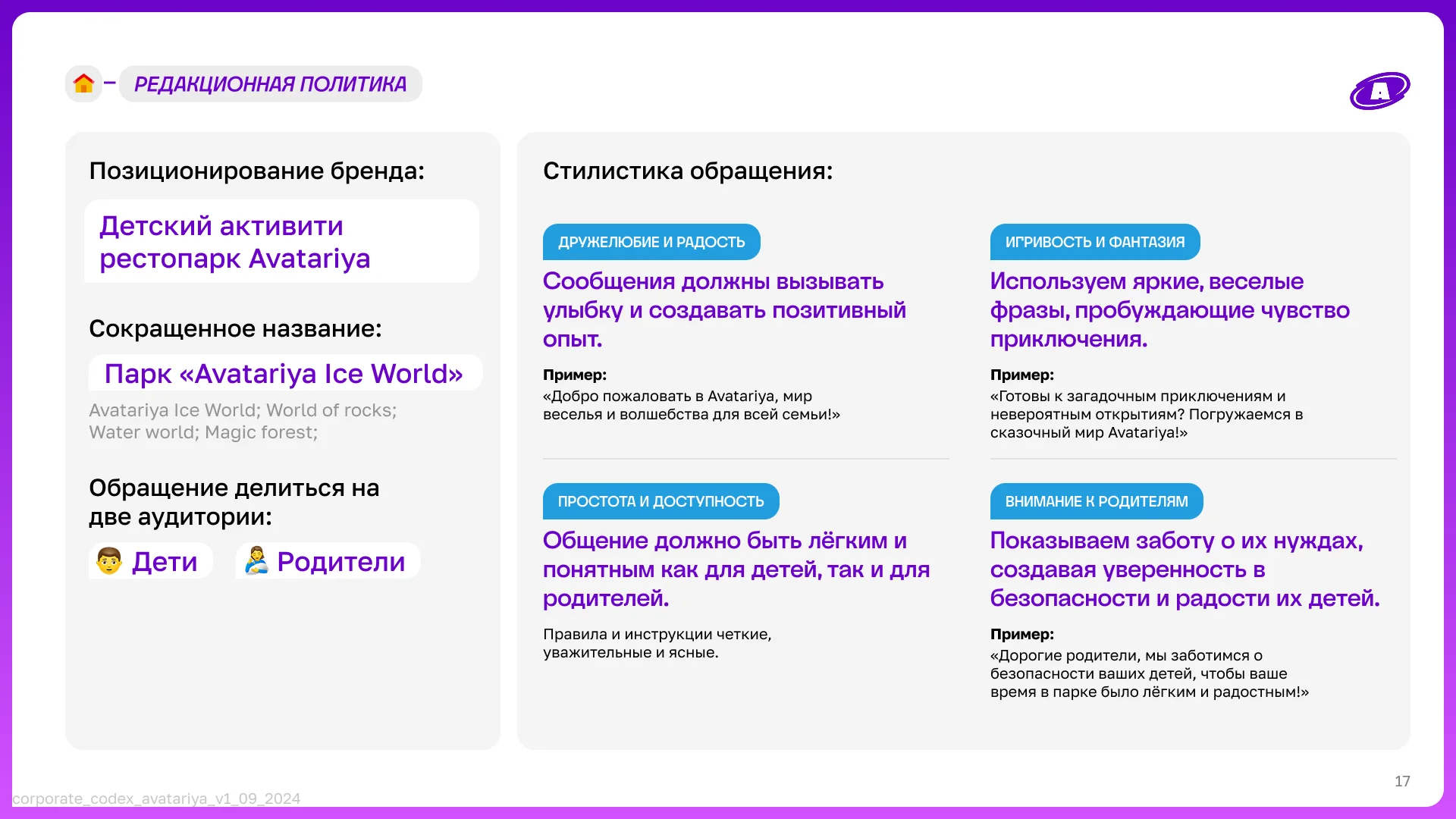Select the ДРУЖЕЛЮБИЕ И РАДОСТЬ tag

point(651,242)
